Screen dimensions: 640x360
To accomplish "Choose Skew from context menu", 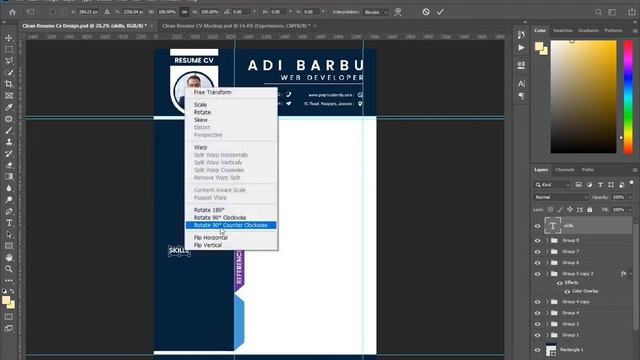I will [201, 120].
